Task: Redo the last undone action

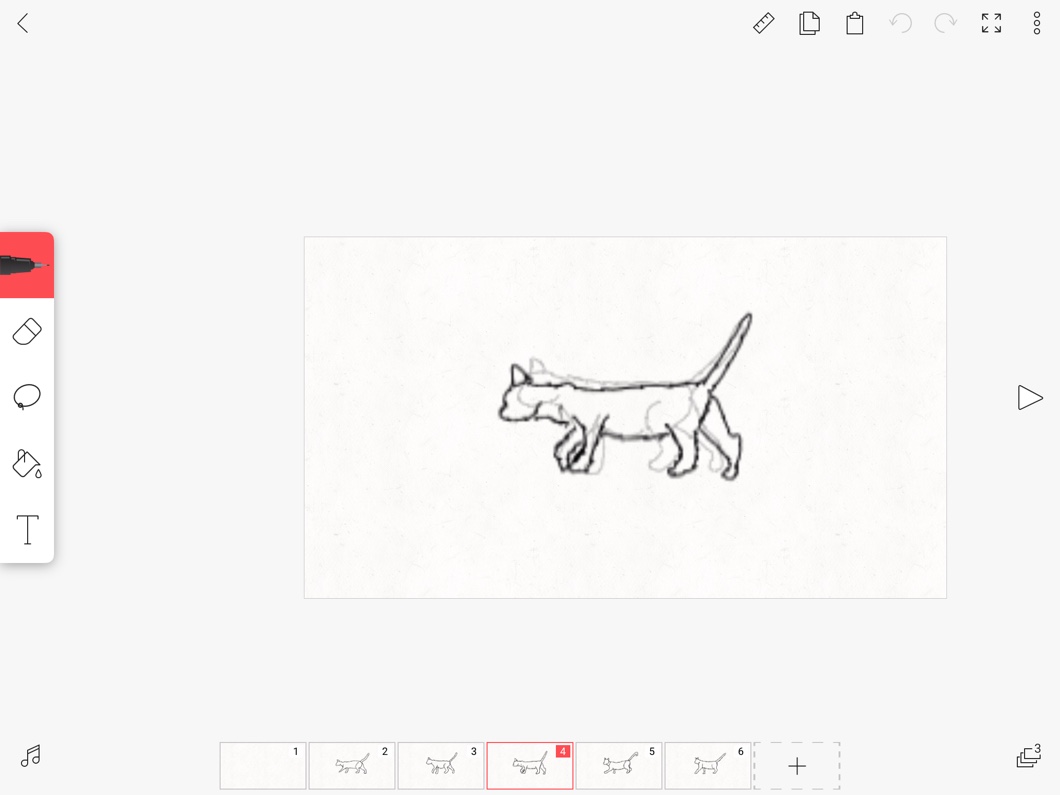Action: (945, 23)
